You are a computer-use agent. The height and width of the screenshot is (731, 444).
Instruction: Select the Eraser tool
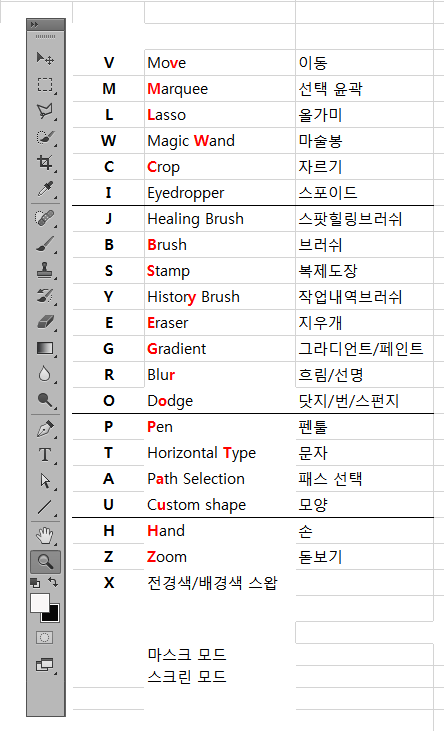(x=45, y=322)
